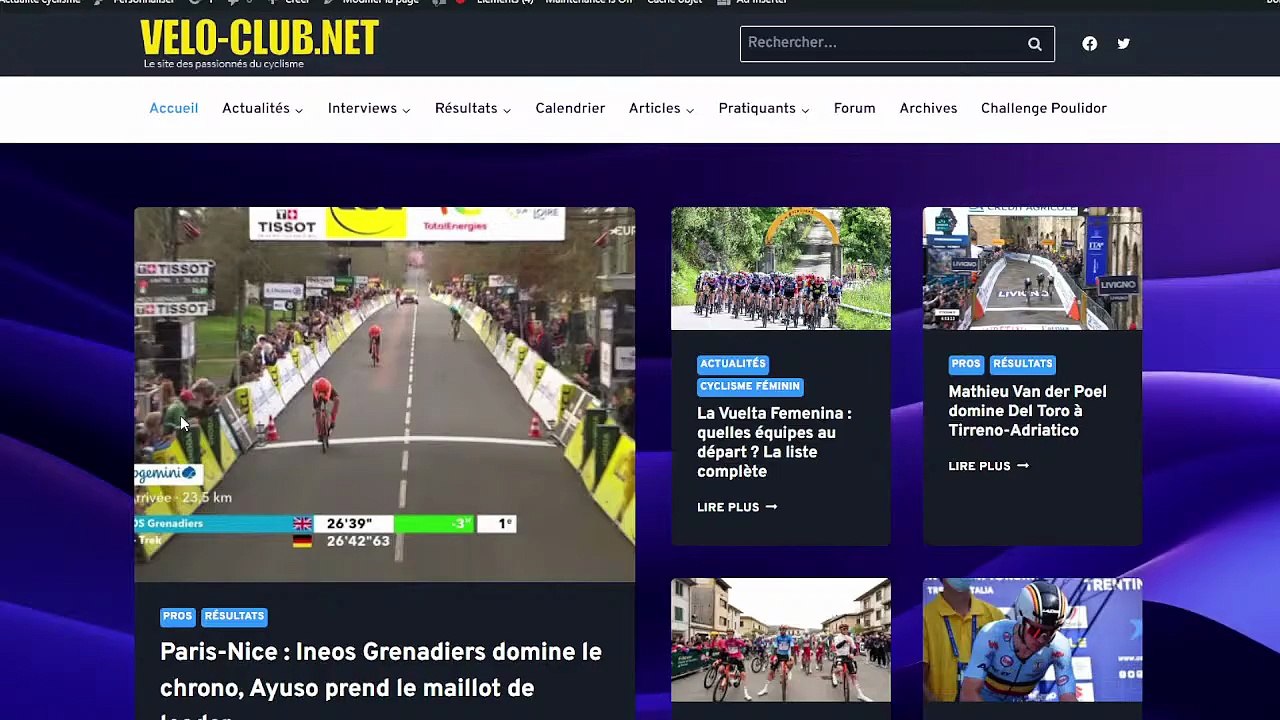Click the PROS tag under Paris-Nice article
This screenshot has width=1280, height=720.
[177, 616]
